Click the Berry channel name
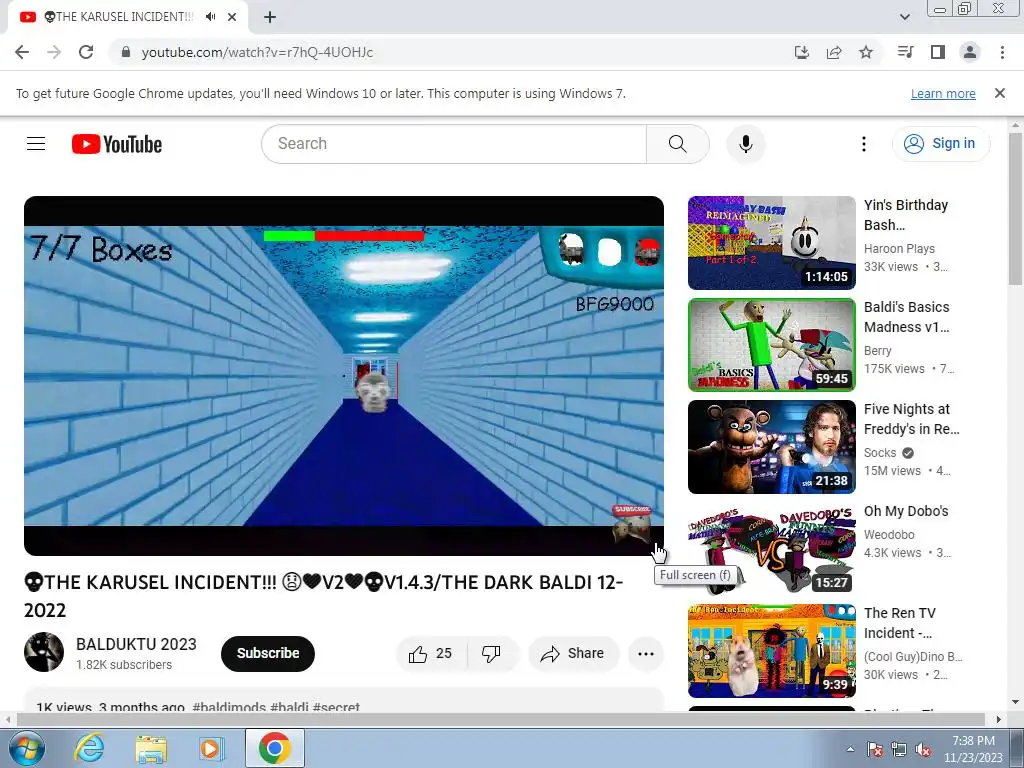Viewport: 1024px width, 768px height. 877,351
